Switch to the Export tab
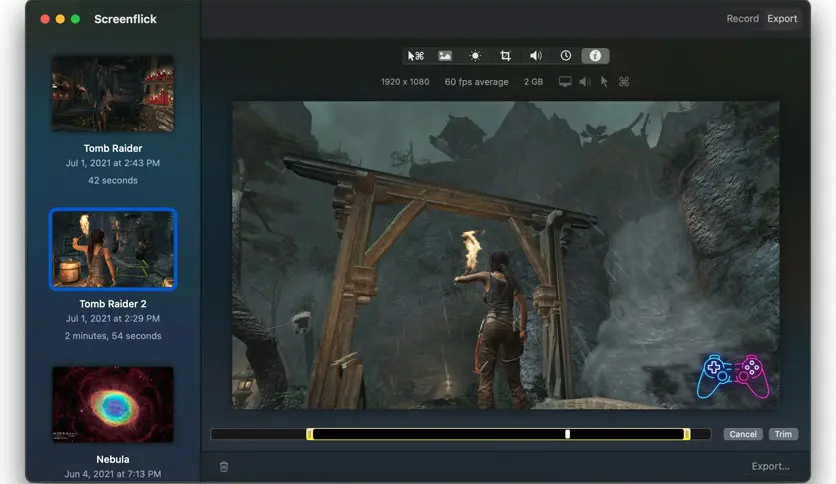This screenshot has width=836, height=484. click(x=782, y=19)
